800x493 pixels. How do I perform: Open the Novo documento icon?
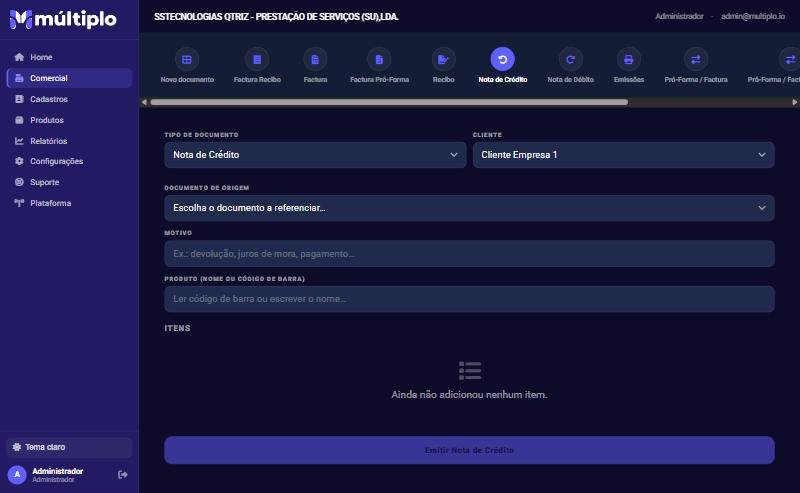tap(187, 60)
